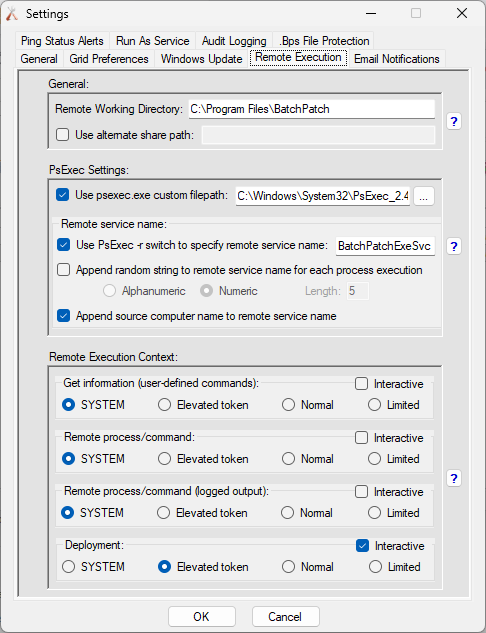This screenshot has height=633, width=486.
Task: Go to Audit Logging tab
Action: pyautogui.click(x=234, y=41)
